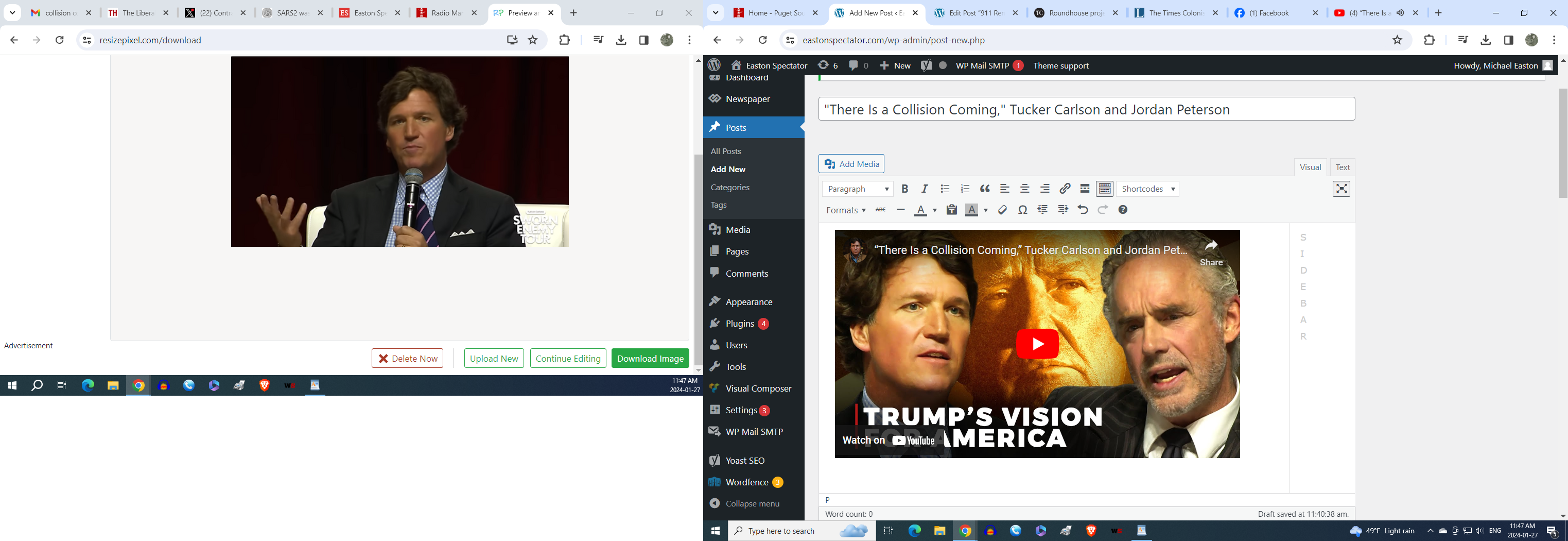The image size is (1568, 541).
Task: Click the insert link chain icon
Action: pos(1065,189)
